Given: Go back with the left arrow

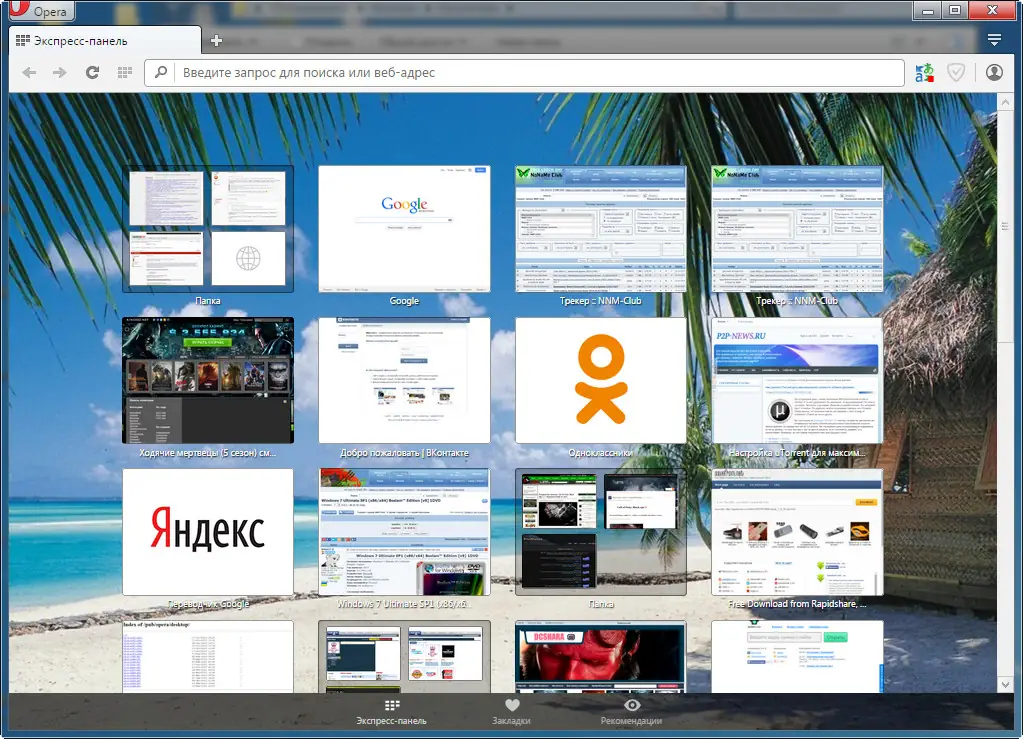Looking at the screenshot, I should (x=29, y=72).
